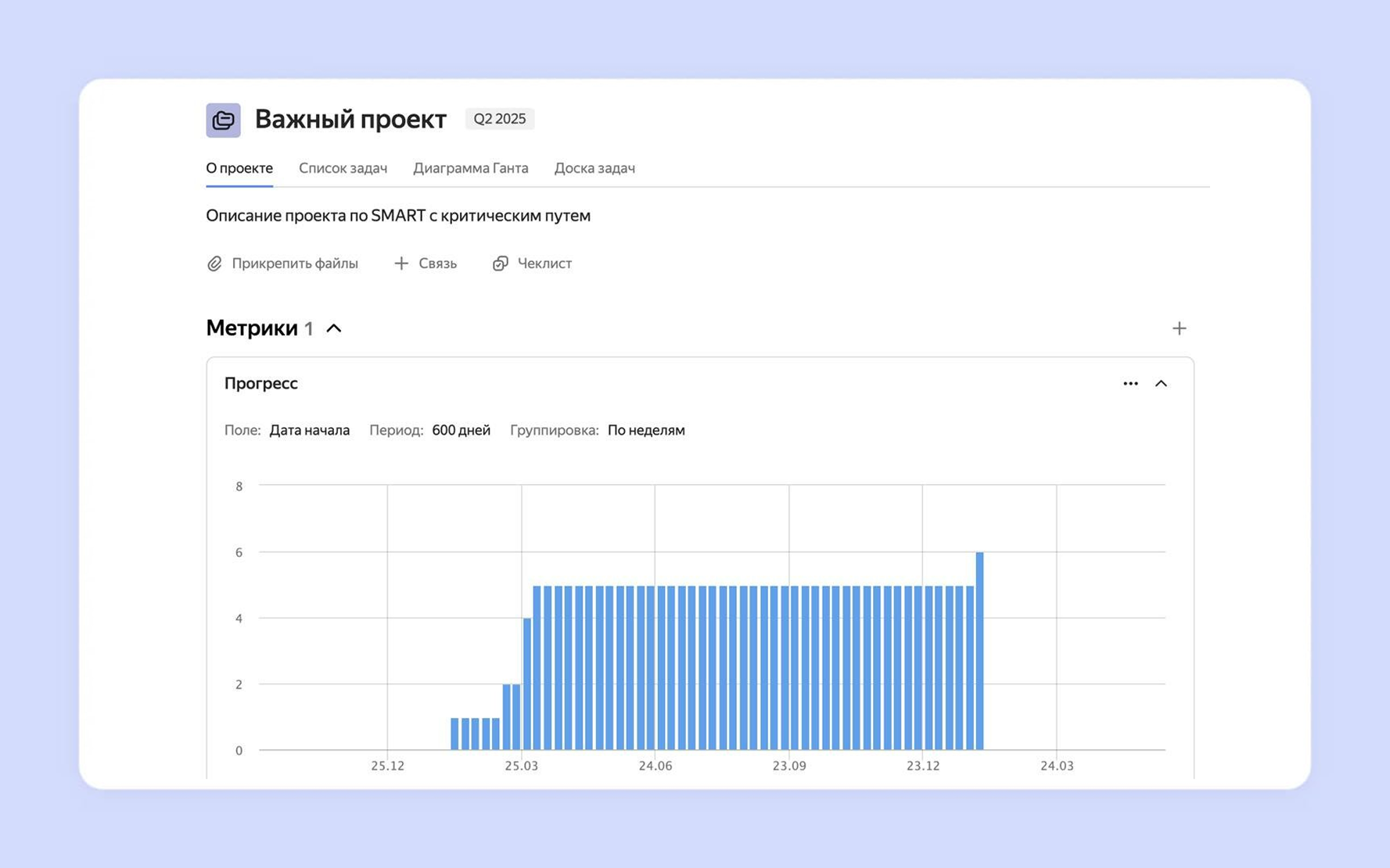Switch to the Список задач tab
This screenshot has width=1390, height=868.
click(x=343, y=168)
